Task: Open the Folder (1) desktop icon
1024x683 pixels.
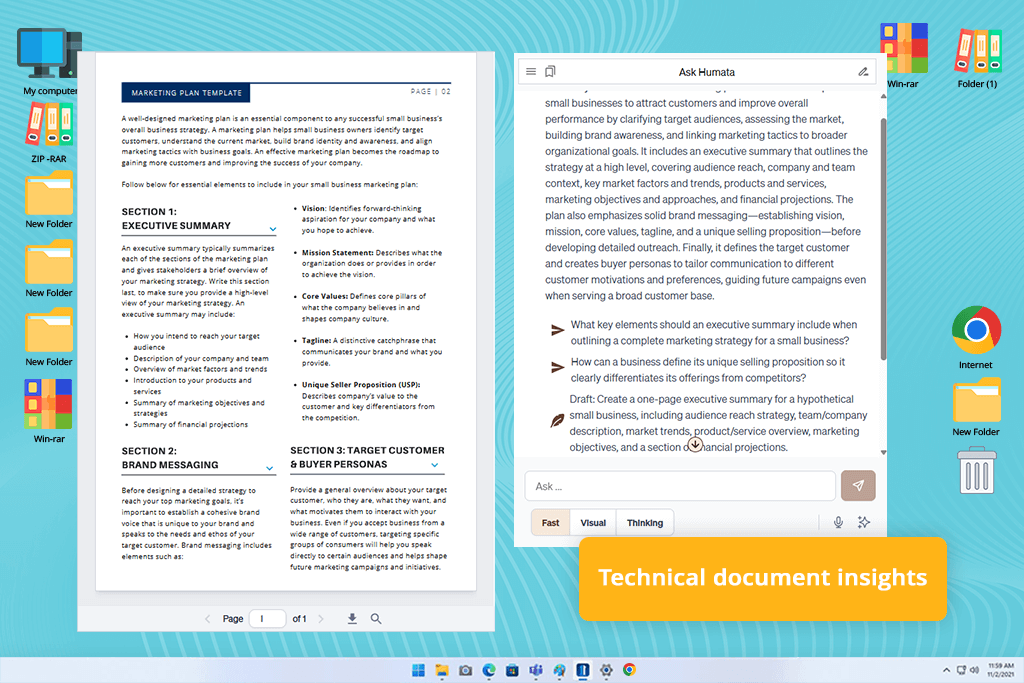Action: point(978,59)
